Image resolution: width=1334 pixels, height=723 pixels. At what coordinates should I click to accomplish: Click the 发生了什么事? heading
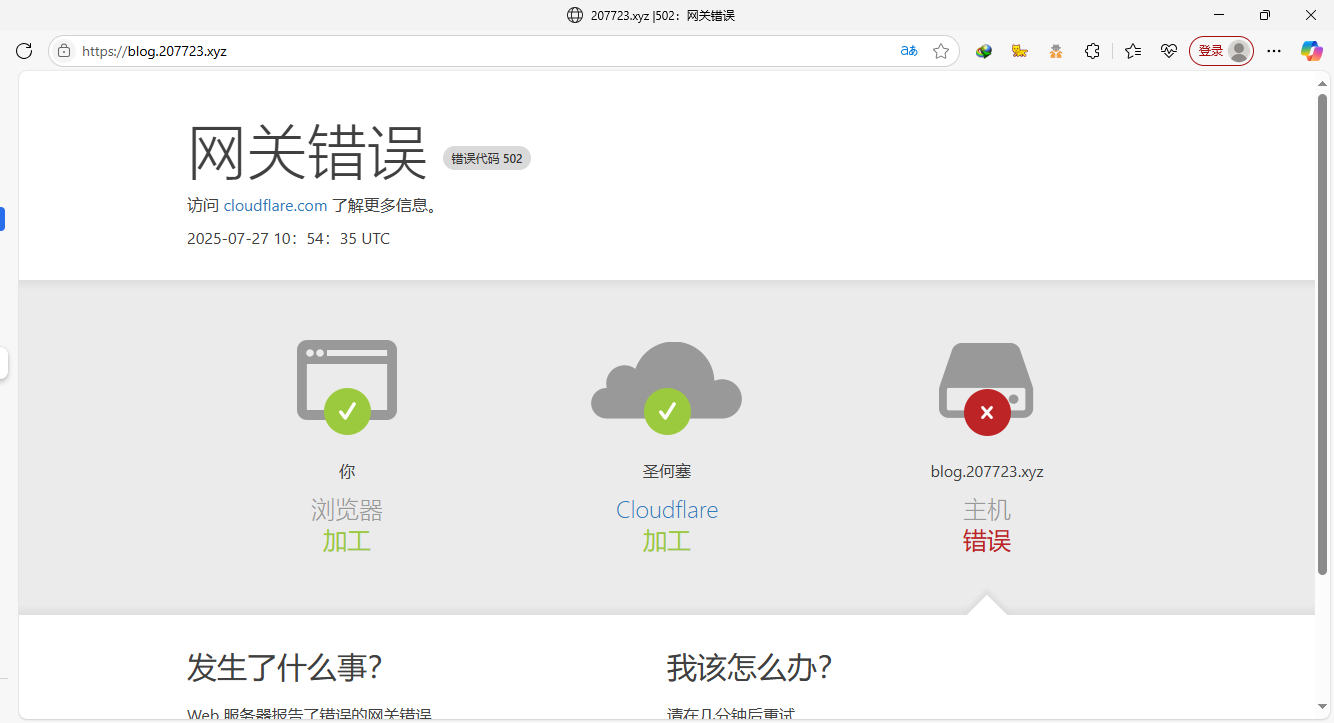(285, 667)
